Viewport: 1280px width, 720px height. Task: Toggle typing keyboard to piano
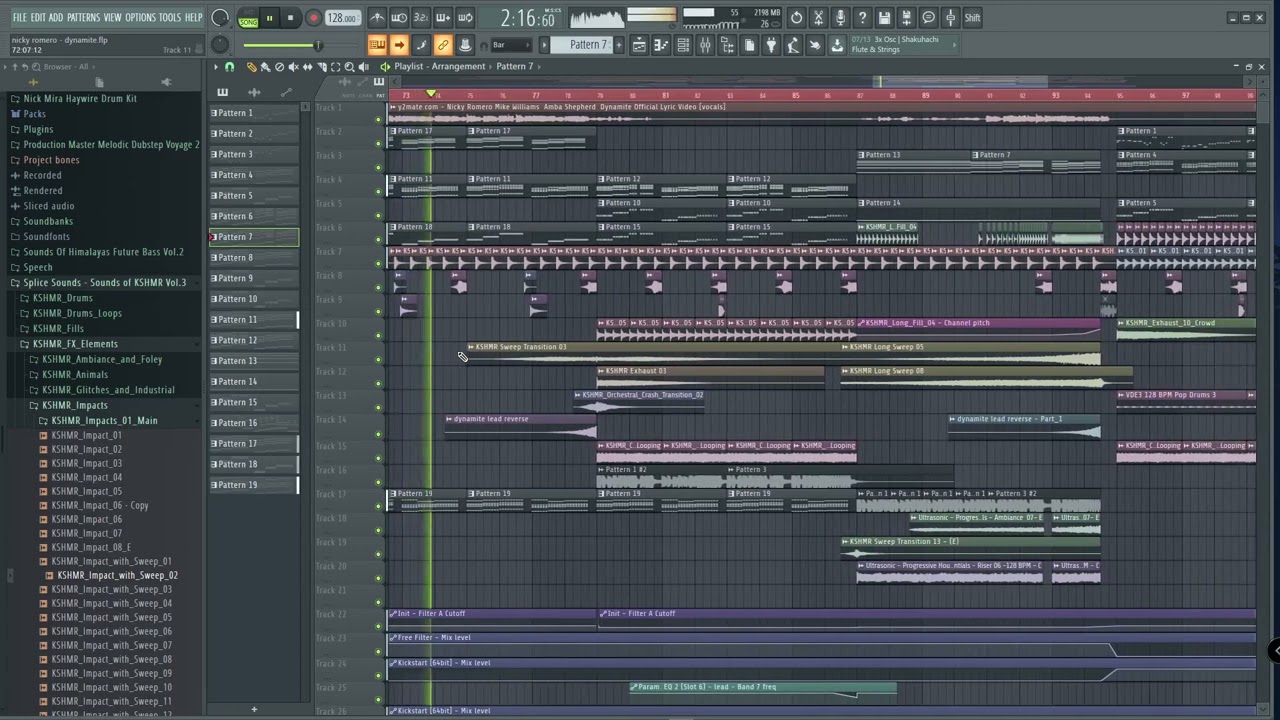(x=377, y=45)
